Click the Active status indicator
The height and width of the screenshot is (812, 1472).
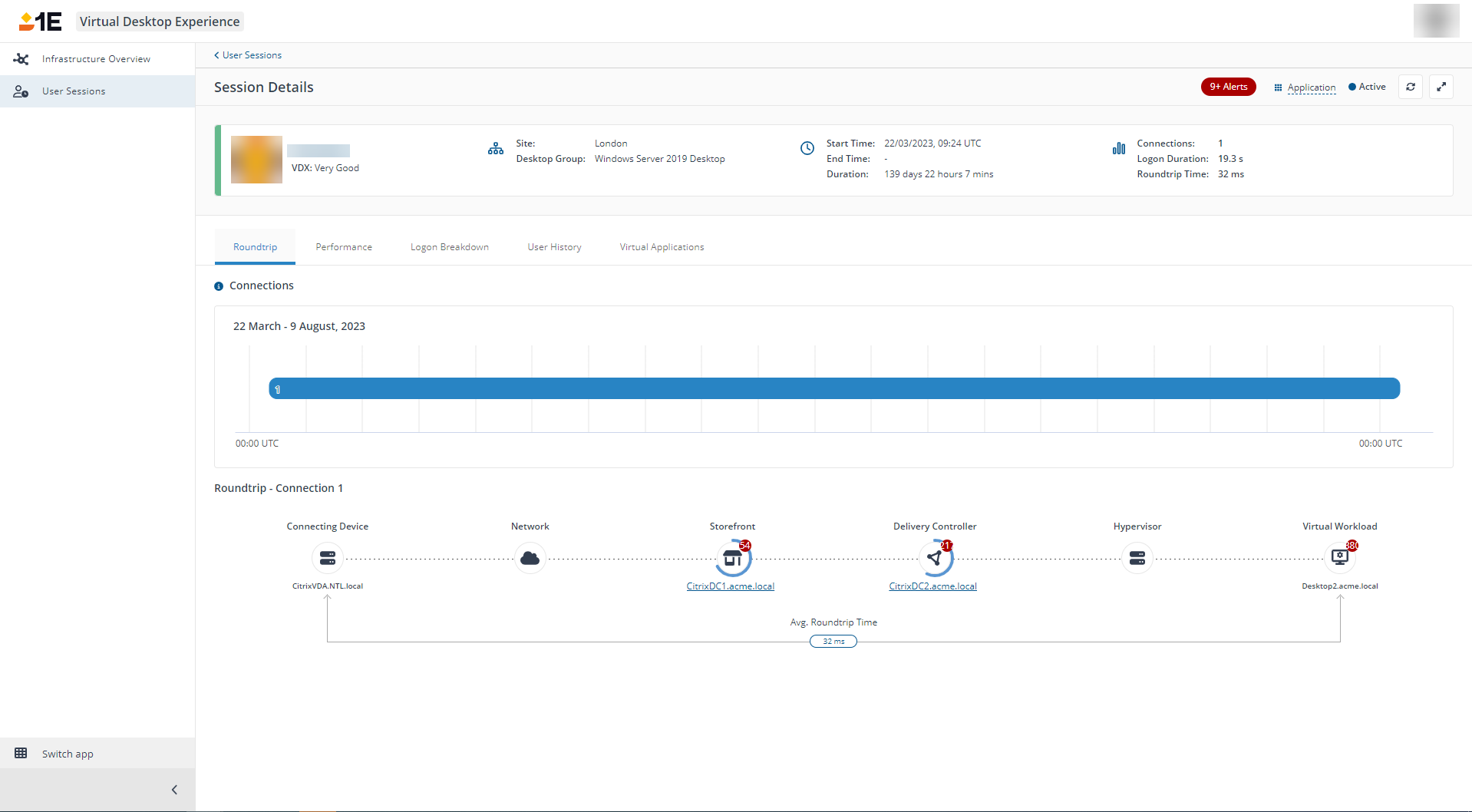point(1367,87)
